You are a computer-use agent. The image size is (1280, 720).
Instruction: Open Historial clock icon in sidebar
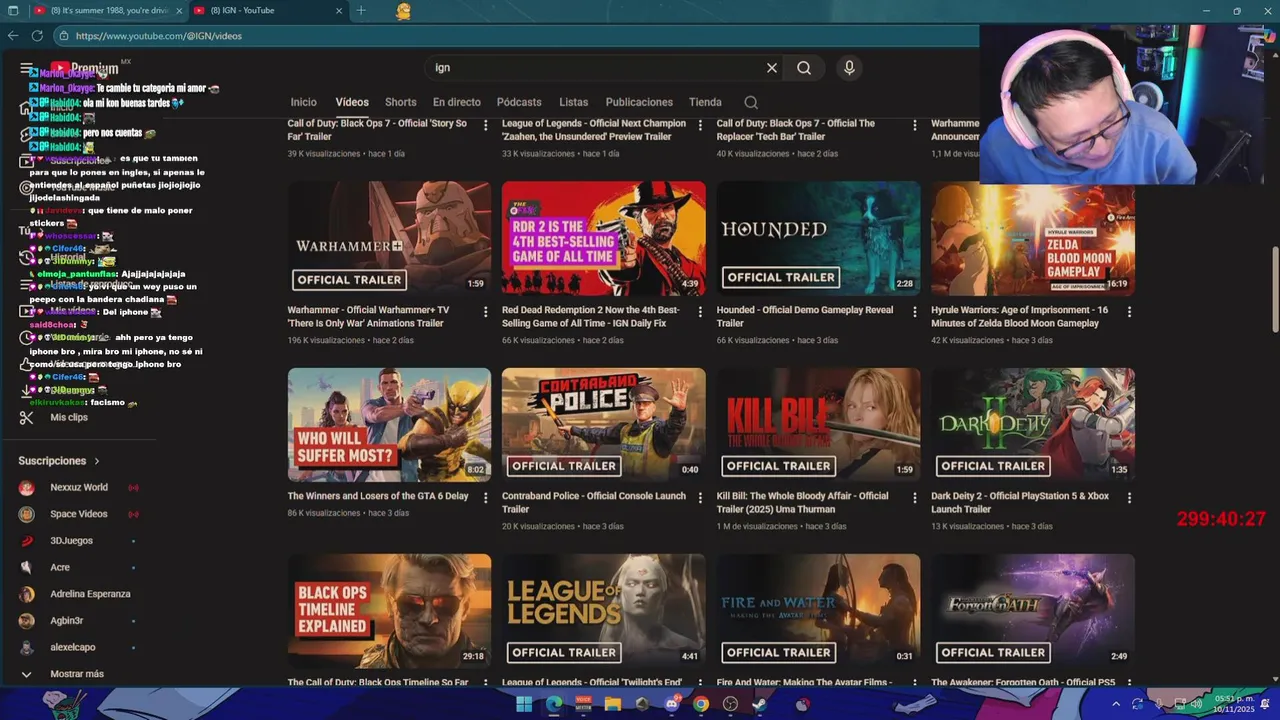[26, 257]
